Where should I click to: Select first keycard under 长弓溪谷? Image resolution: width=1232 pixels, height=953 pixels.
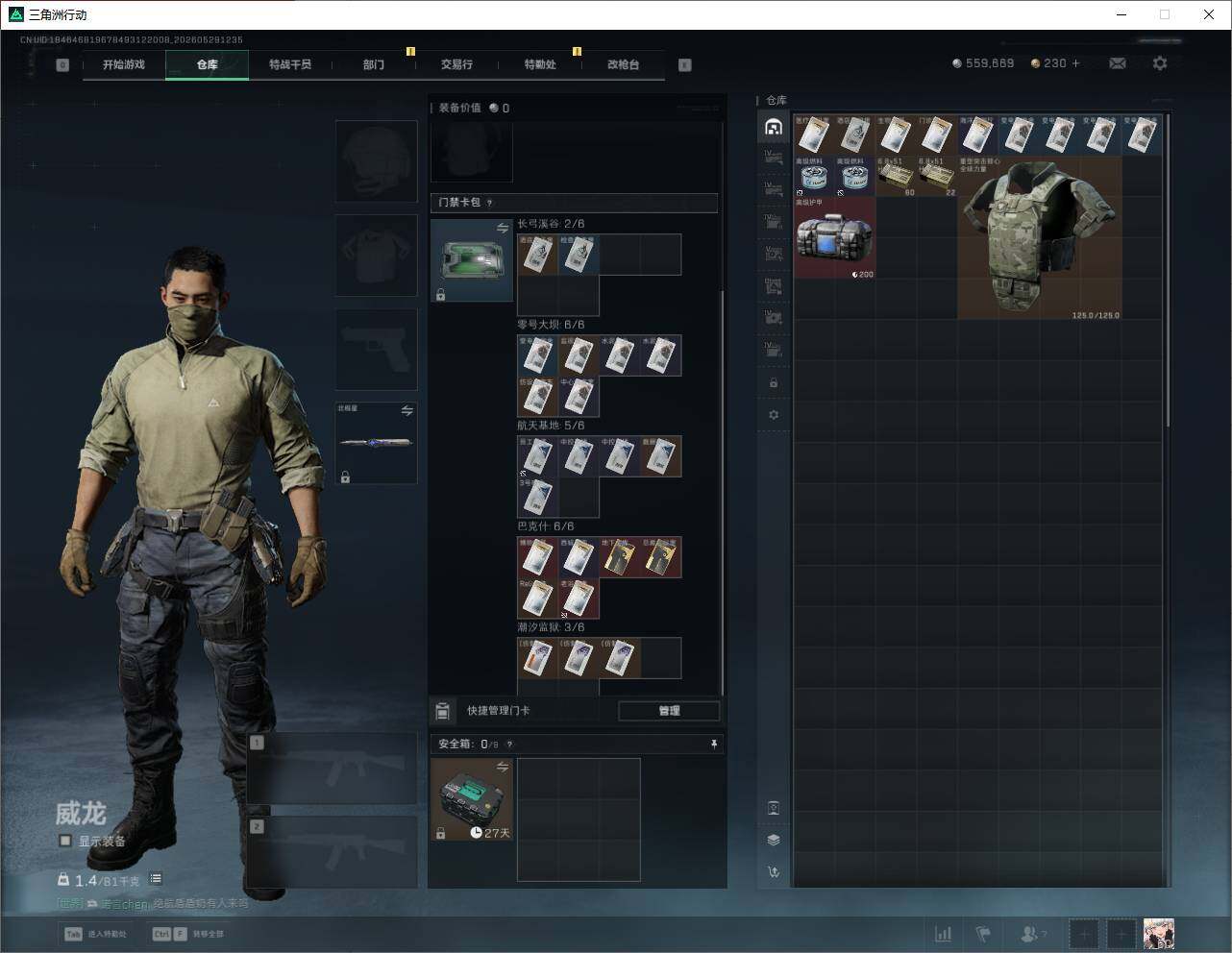[538, 255]
